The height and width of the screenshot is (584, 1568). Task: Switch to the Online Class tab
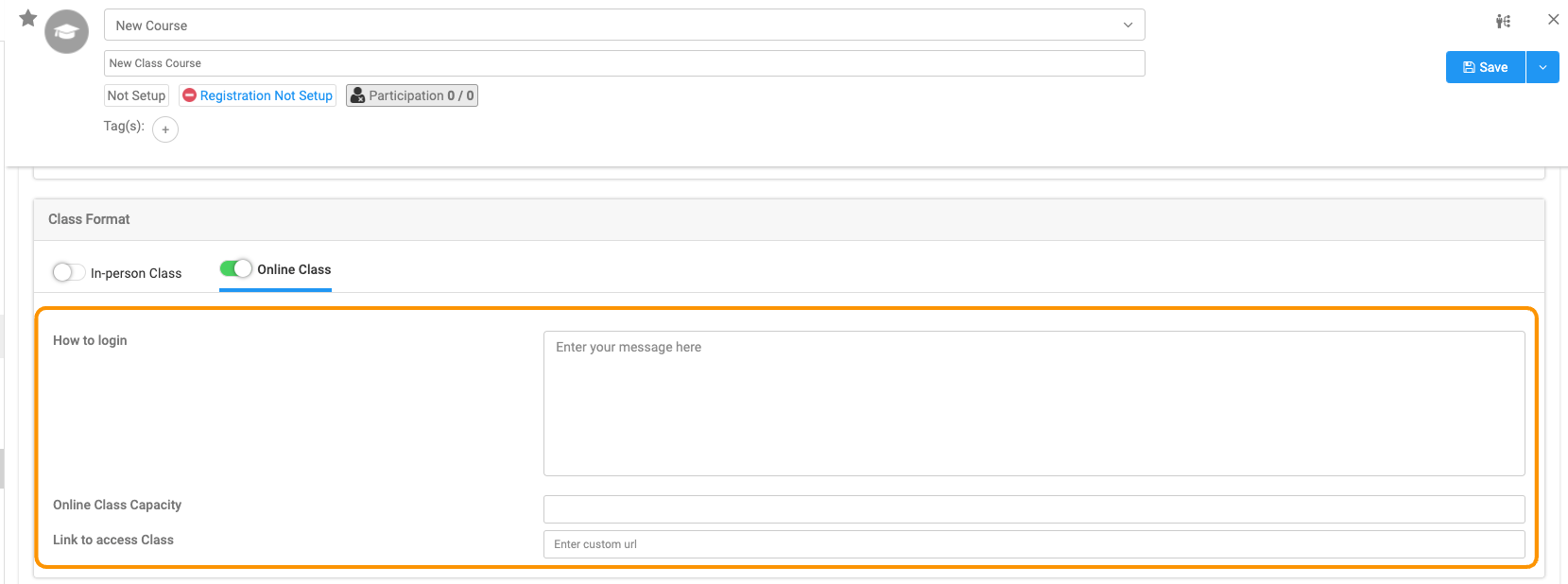[x=294, y=269]
